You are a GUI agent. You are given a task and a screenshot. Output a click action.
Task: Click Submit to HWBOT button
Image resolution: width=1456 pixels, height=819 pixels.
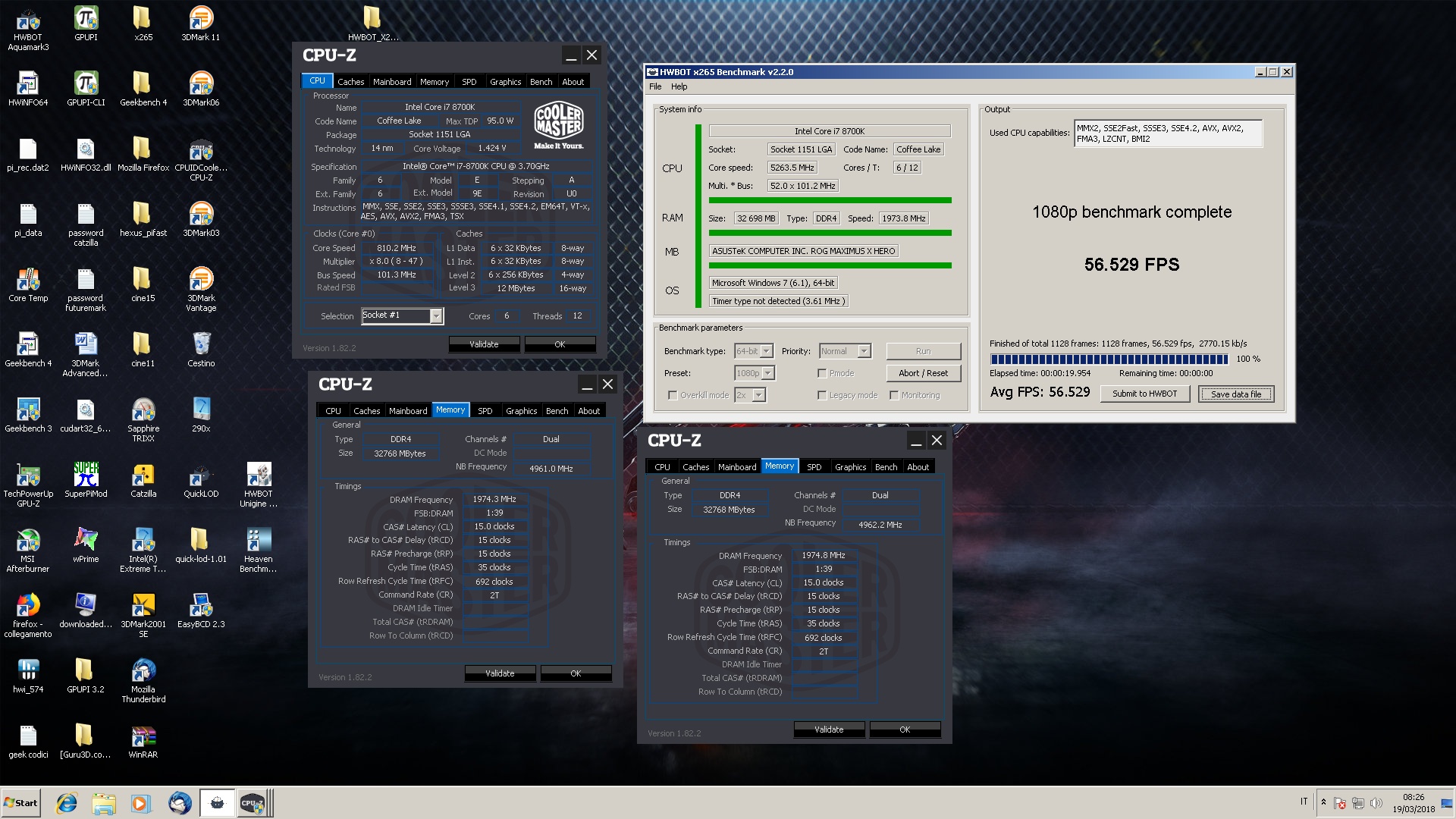1144,394
